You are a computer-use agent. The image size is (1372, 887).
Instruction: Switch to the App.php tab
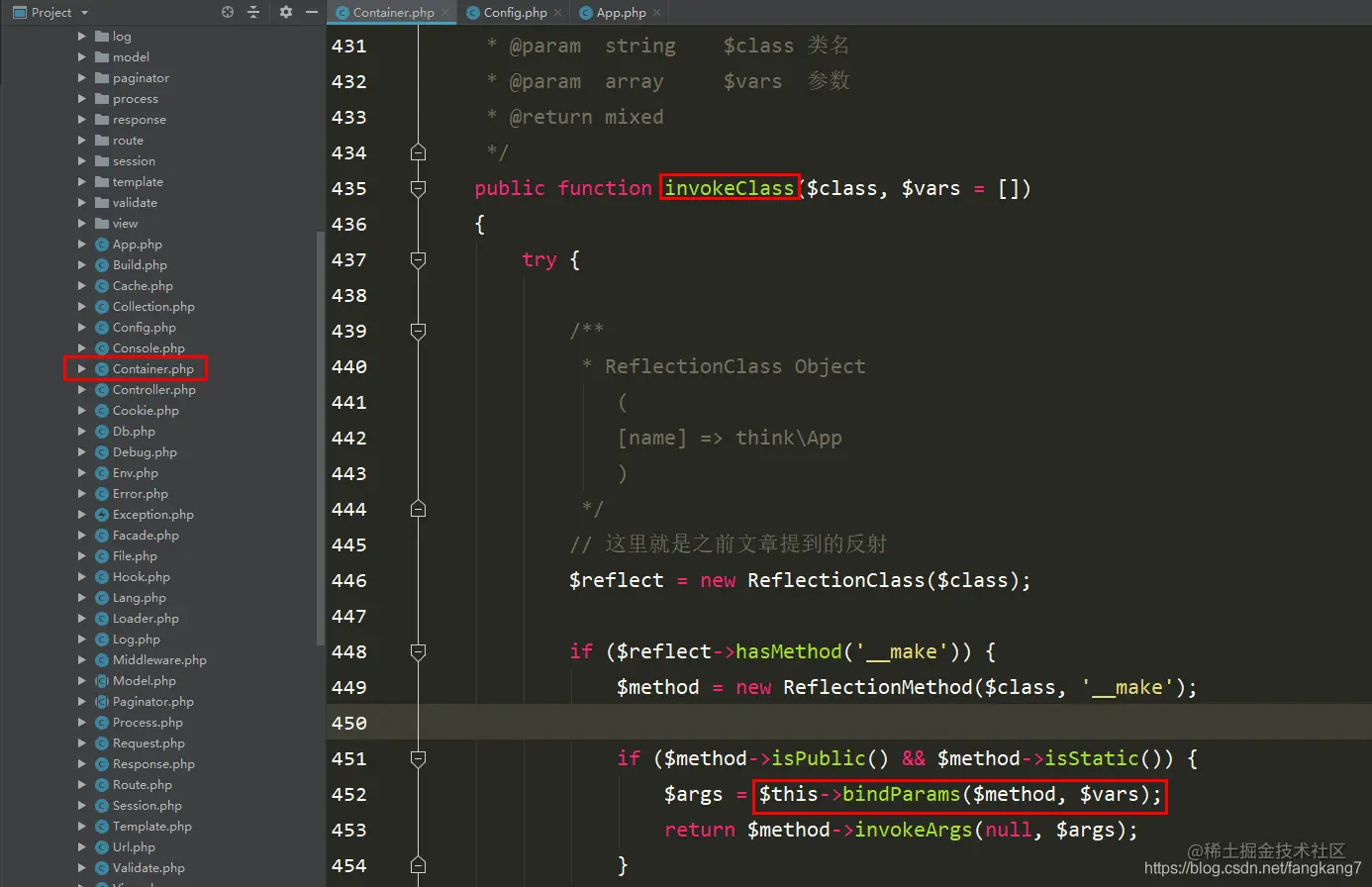[x=621, y=13]
